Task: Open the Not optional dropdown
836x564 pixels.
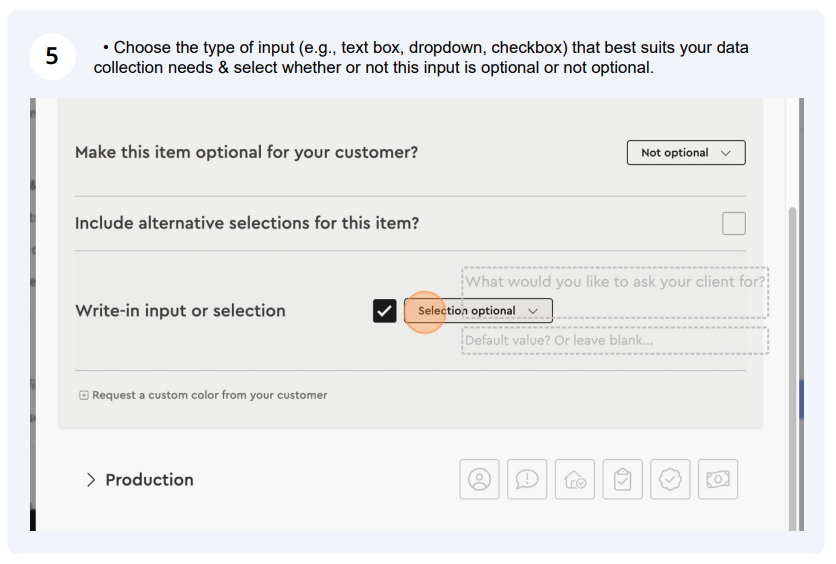Action: coord(686,153)
